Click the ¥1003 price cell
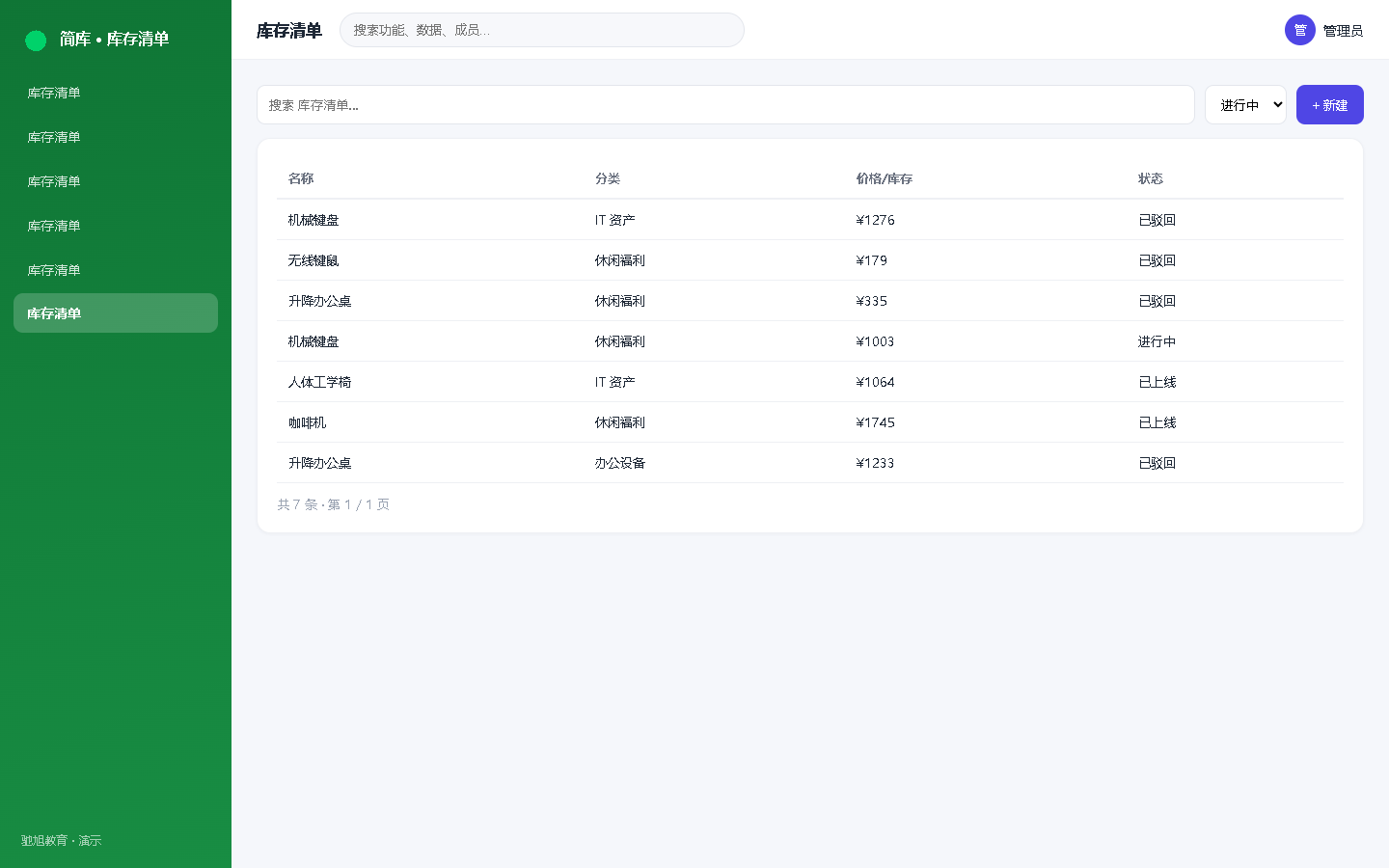This screenshot has height=868, width=1389. click(876, 341)
